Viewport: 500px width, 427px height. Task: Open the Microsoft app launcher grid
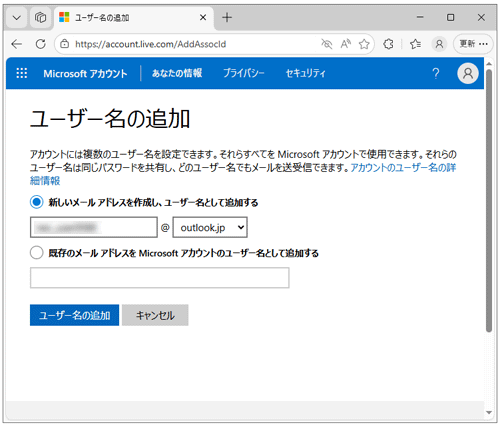click(x=22, y=73)
